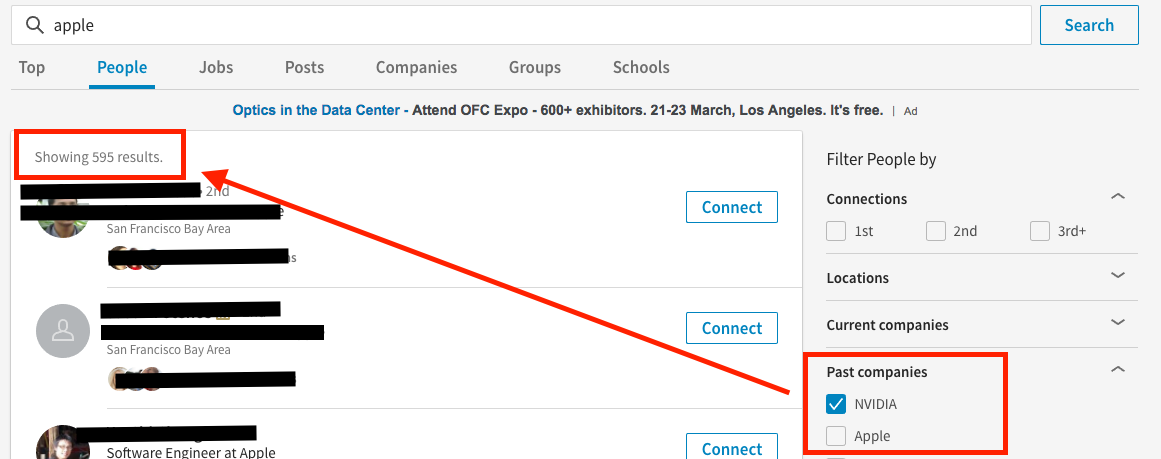Switch to the Jobs tab
1161x459 pixels.
[x=216, y=67]
